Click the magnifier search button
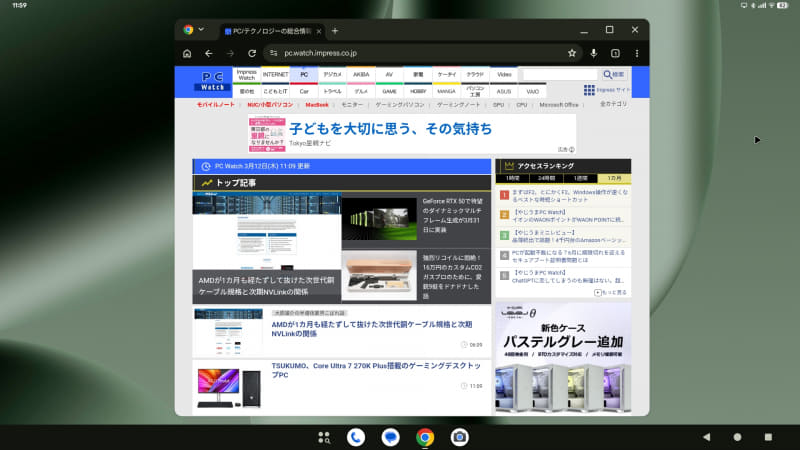The height and width of the screenshot is (450, 800). [614, 74]
